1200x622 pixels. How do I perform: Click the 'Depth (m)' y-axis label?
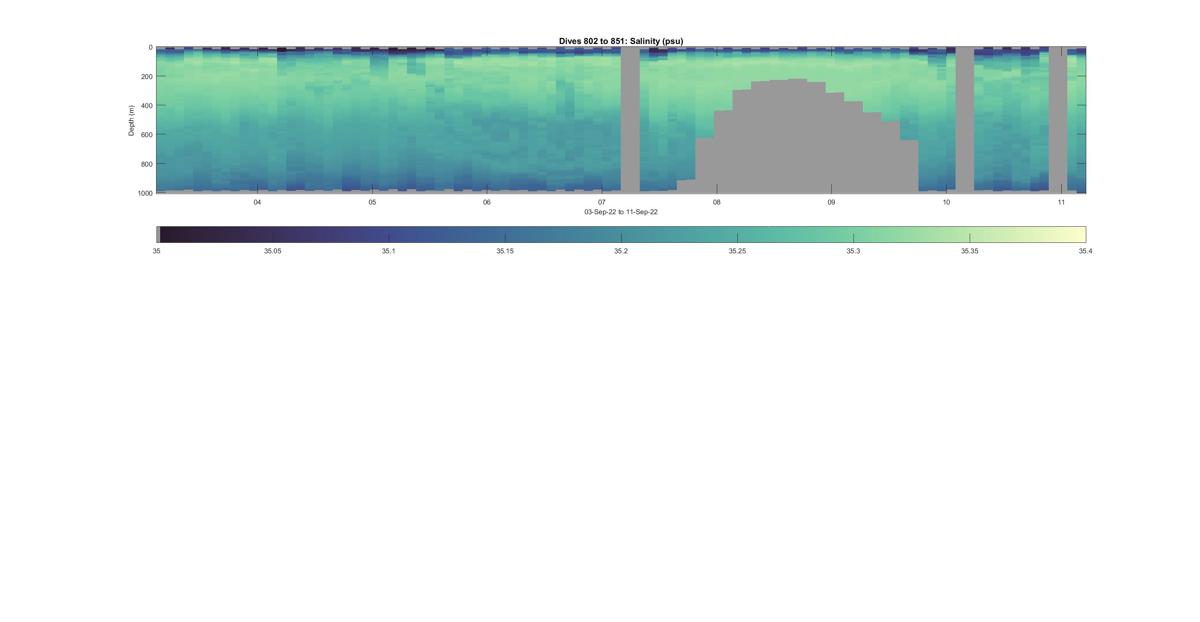click(131, 120)
